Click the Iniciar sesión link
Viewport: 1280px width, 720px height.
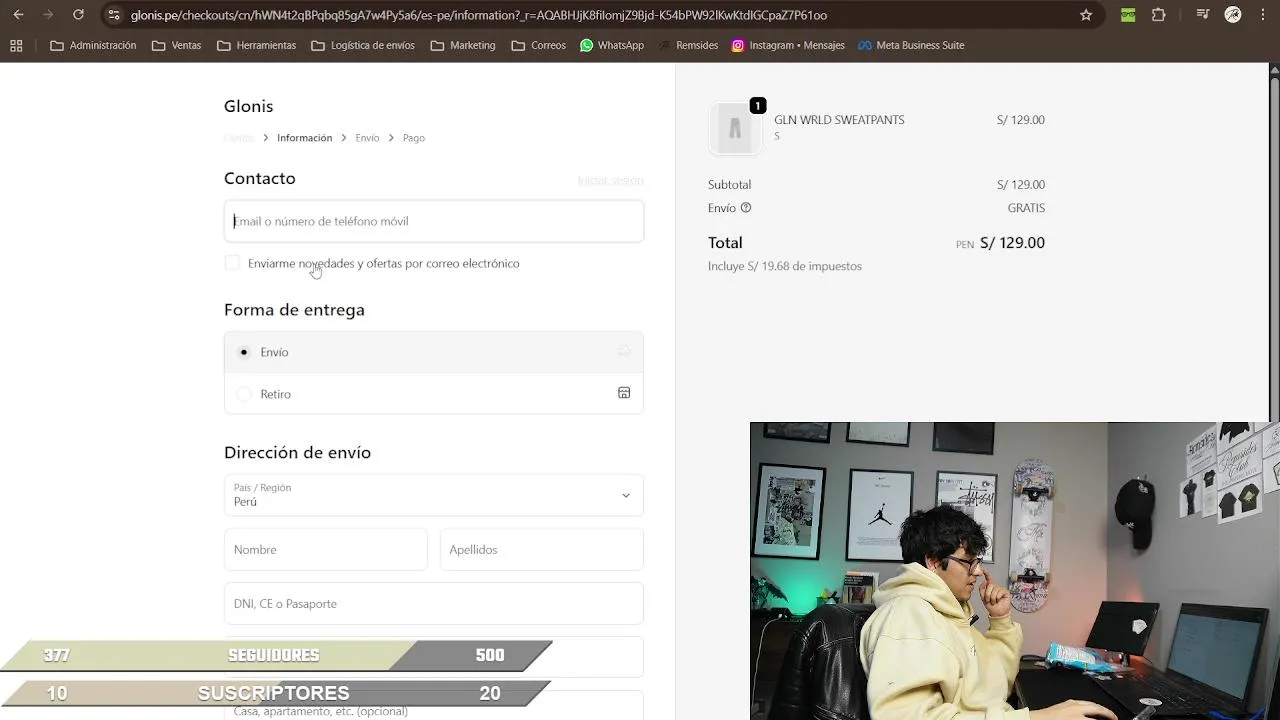tap(610, 180)
